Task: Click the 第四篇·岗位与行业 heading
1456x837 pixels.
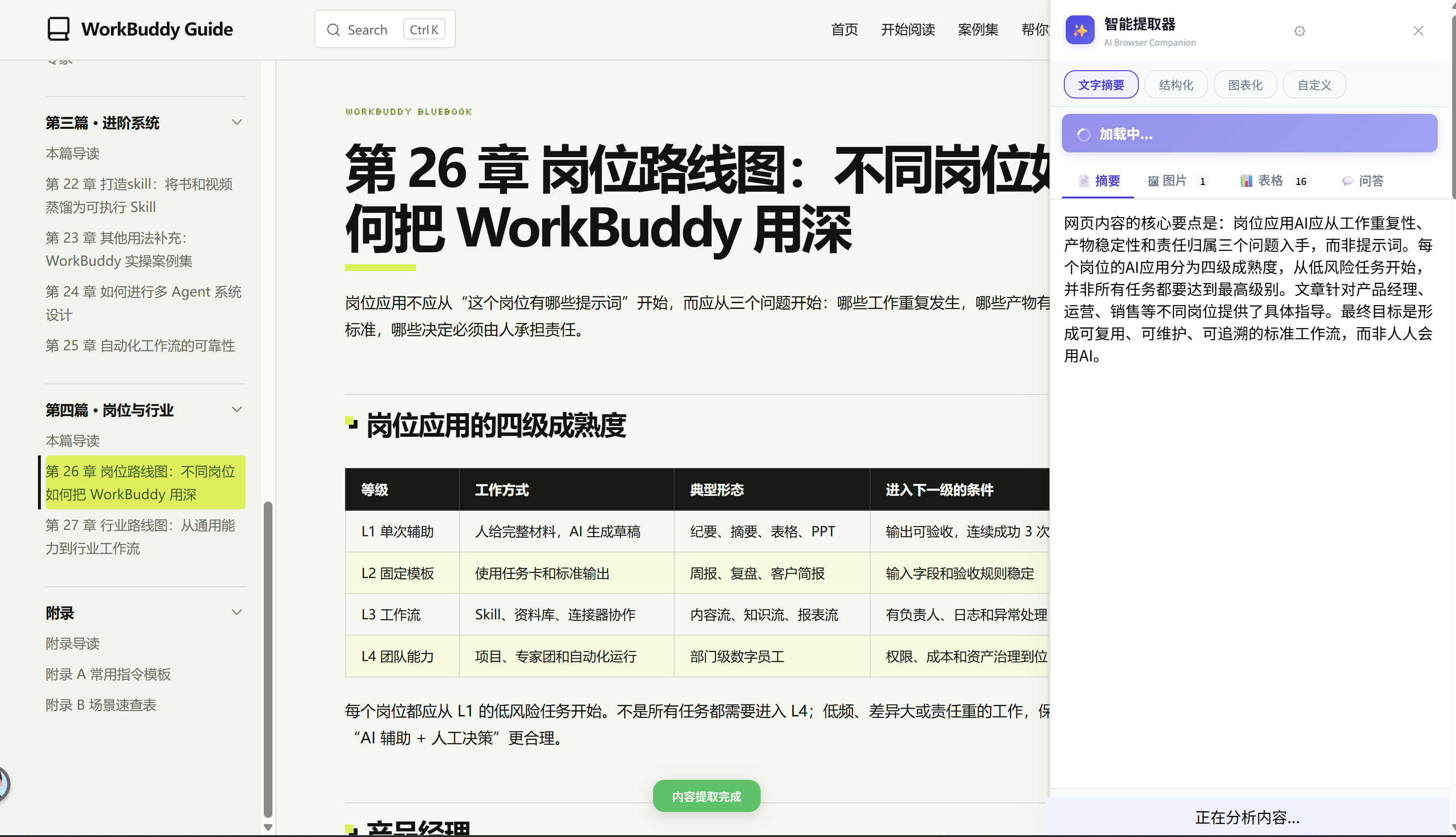Action: [109, 410]
